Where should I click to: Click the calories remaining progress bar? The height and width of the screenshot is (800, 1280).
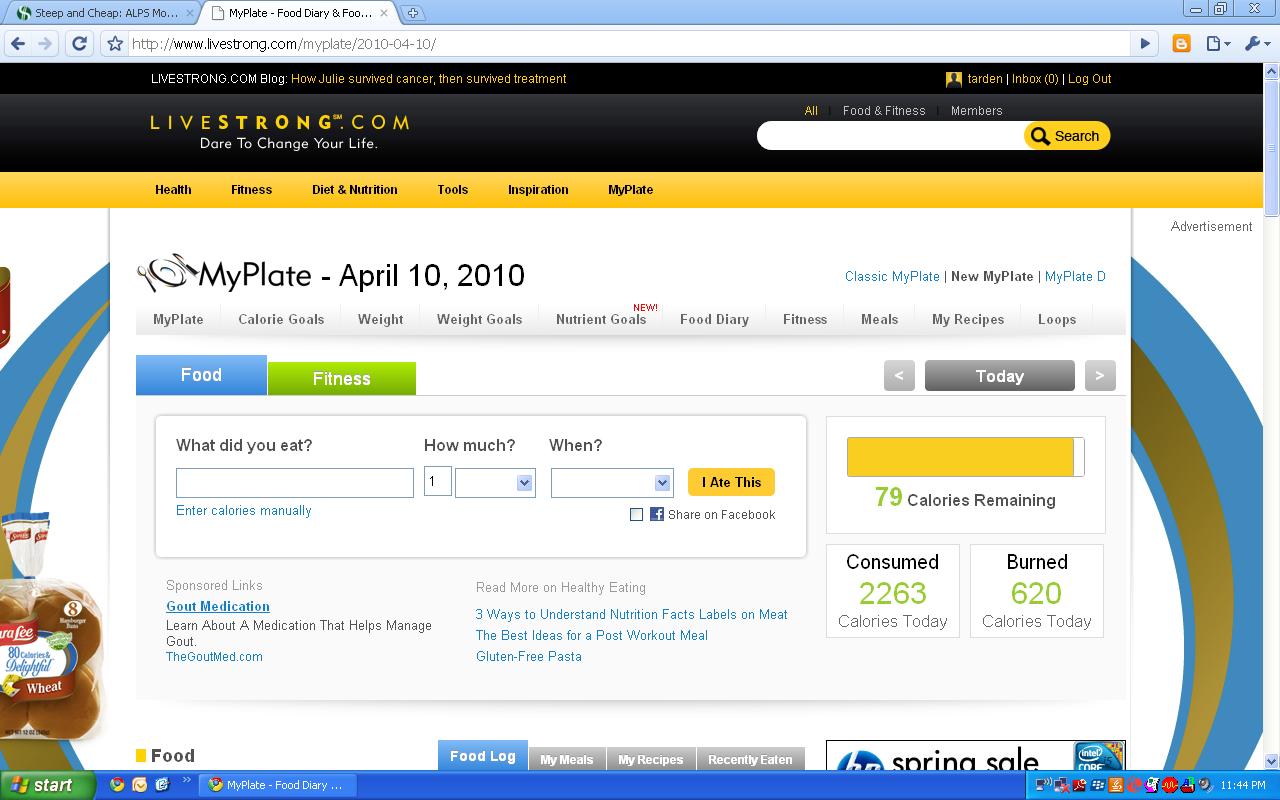click(965, 457)
